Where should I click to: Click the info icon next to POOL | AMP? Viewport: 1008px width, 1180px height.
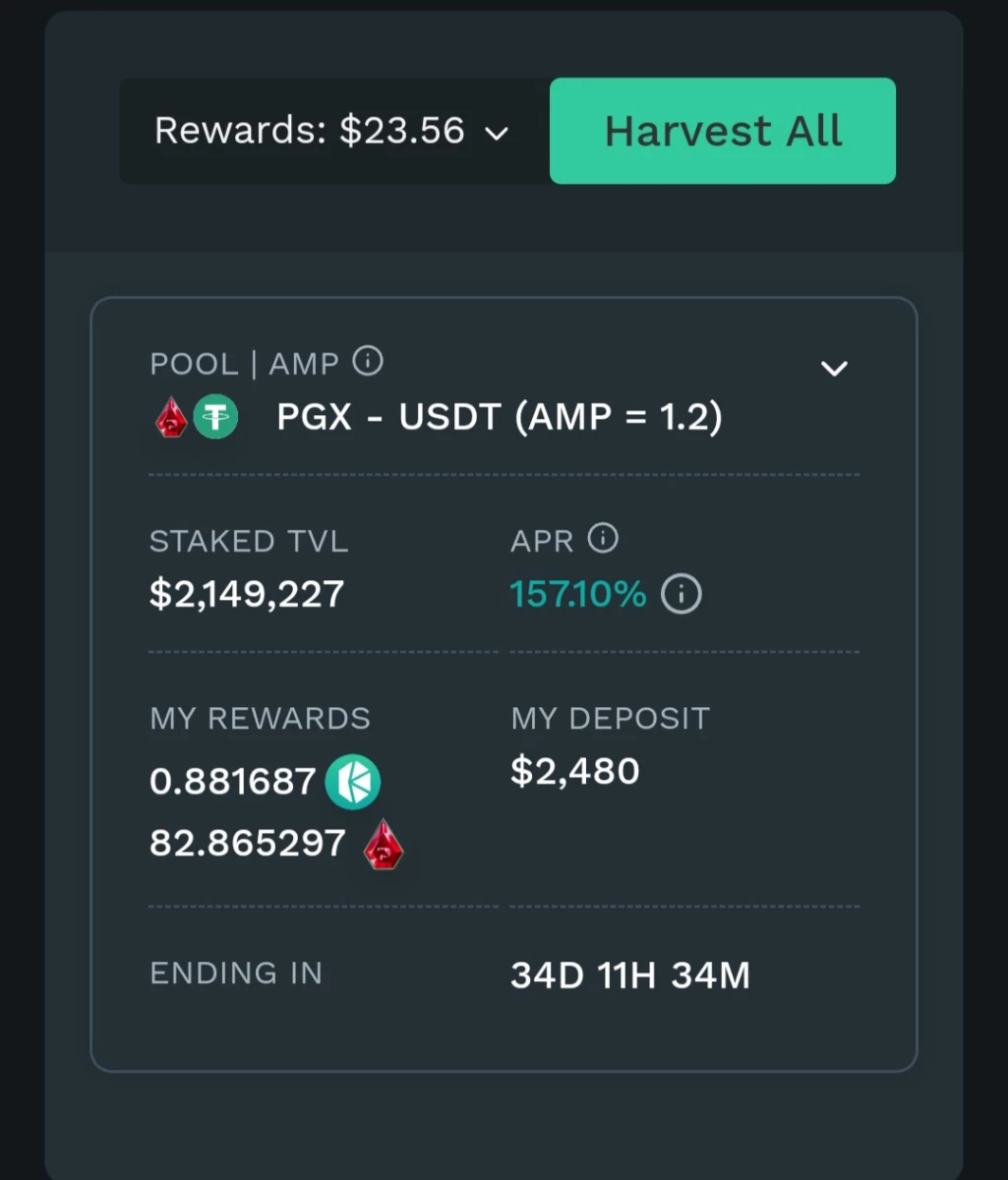point(368,362)
